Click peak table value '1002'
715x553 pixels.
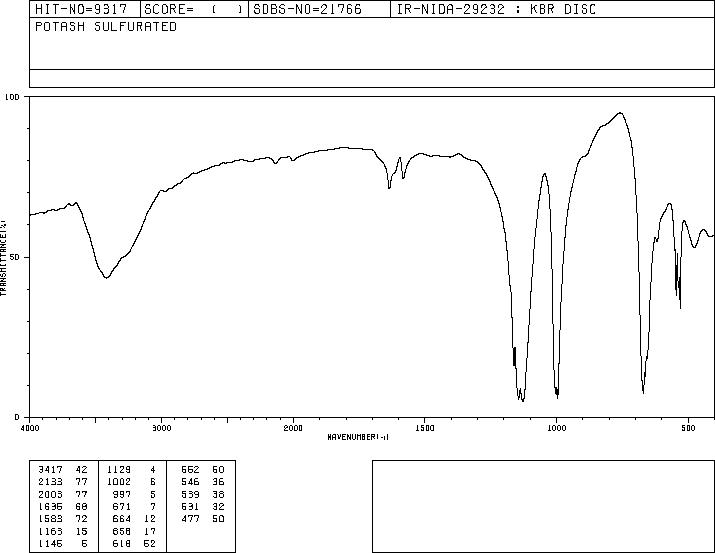[119, 482]
